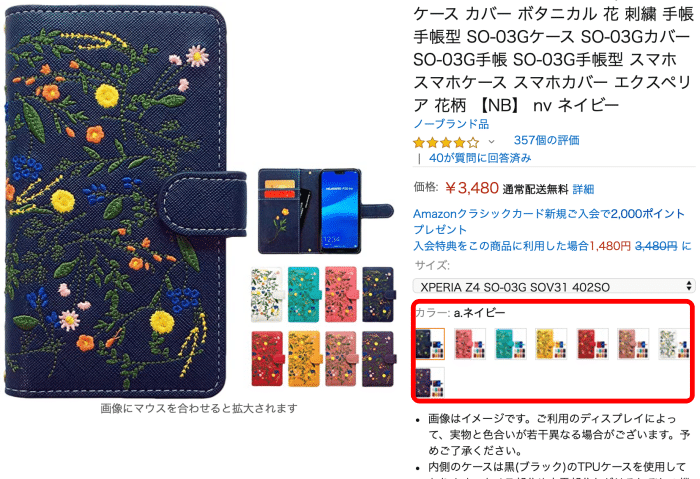Select the purple swatch in second row
The width and height of the screenshot is (700, 479).
coord(430,383)
